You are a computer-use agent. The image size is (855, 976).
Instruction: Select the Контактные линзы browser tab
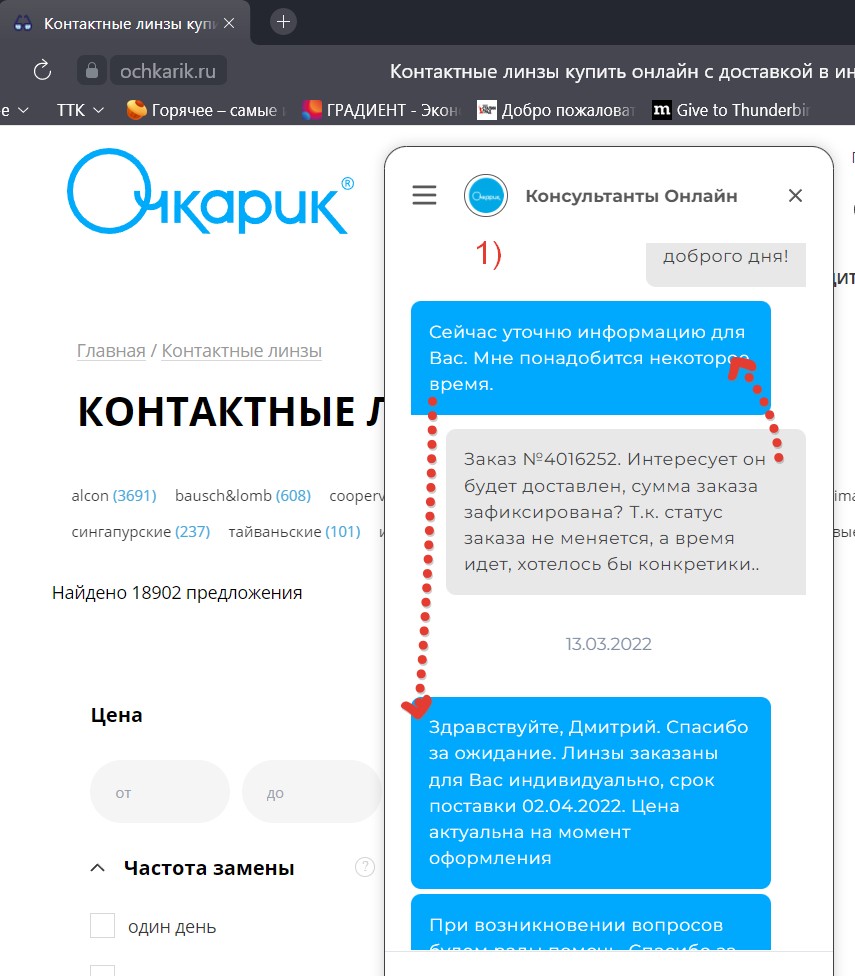124,23
